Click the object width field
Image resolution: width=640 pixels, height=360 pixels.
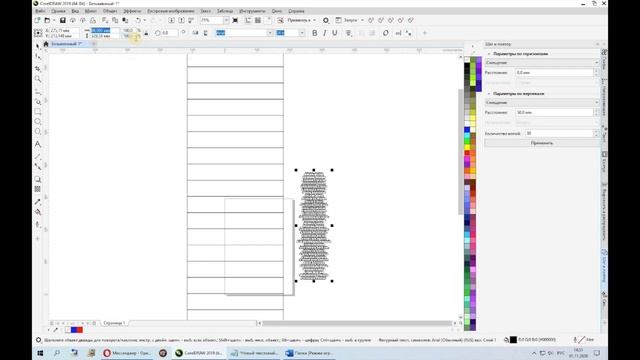click(x=105, y=31)
